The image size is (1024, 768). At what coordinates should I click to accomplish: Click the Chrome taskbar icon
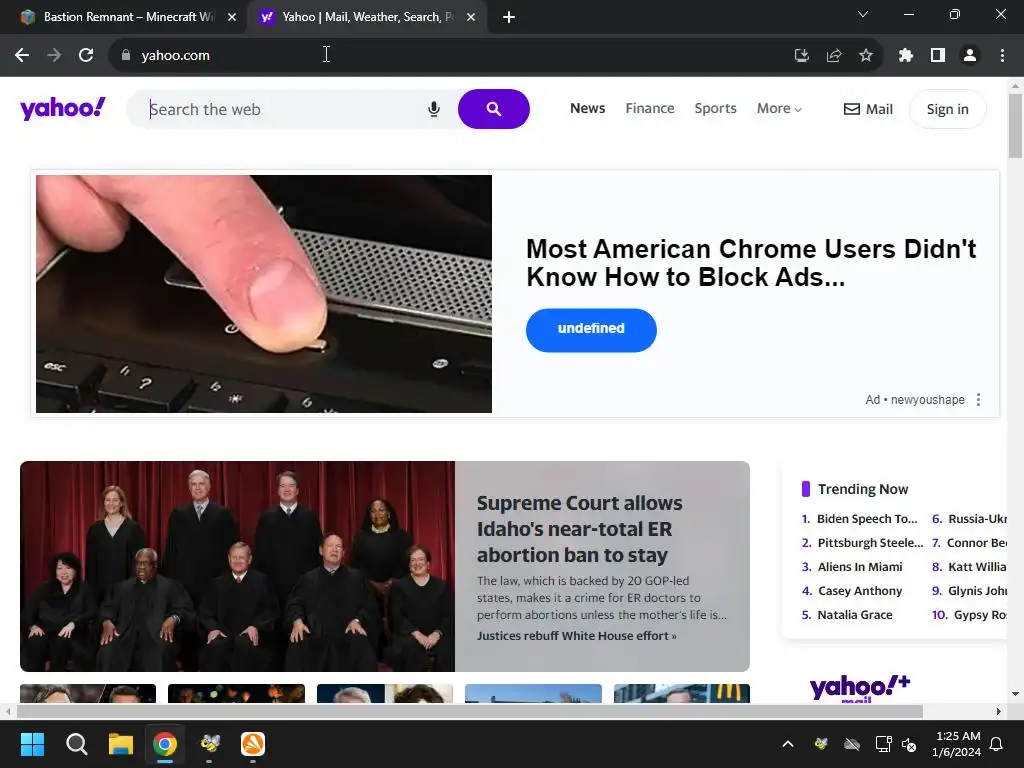(165, 744)
